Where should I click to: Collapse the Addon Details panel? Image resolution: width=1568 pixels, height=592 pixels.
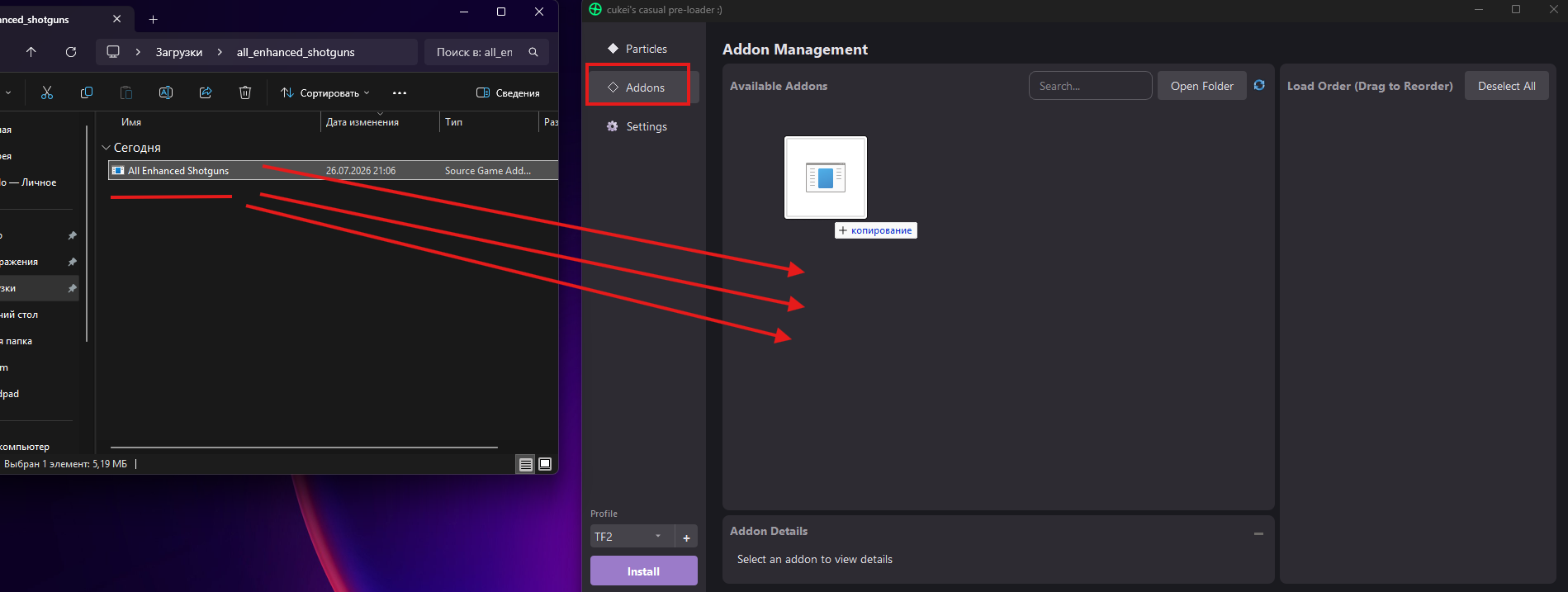coord(1258,533)
